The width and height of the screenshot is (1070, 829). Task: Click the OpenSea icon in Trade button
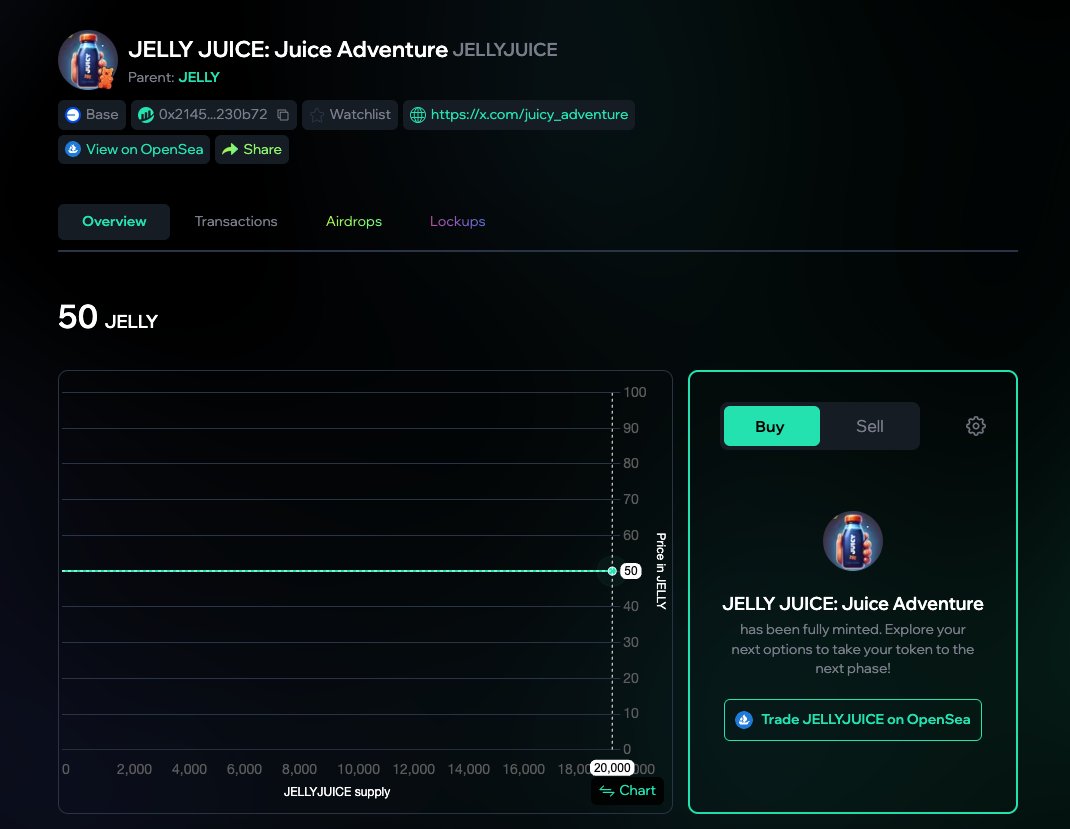tap(744, 720)
